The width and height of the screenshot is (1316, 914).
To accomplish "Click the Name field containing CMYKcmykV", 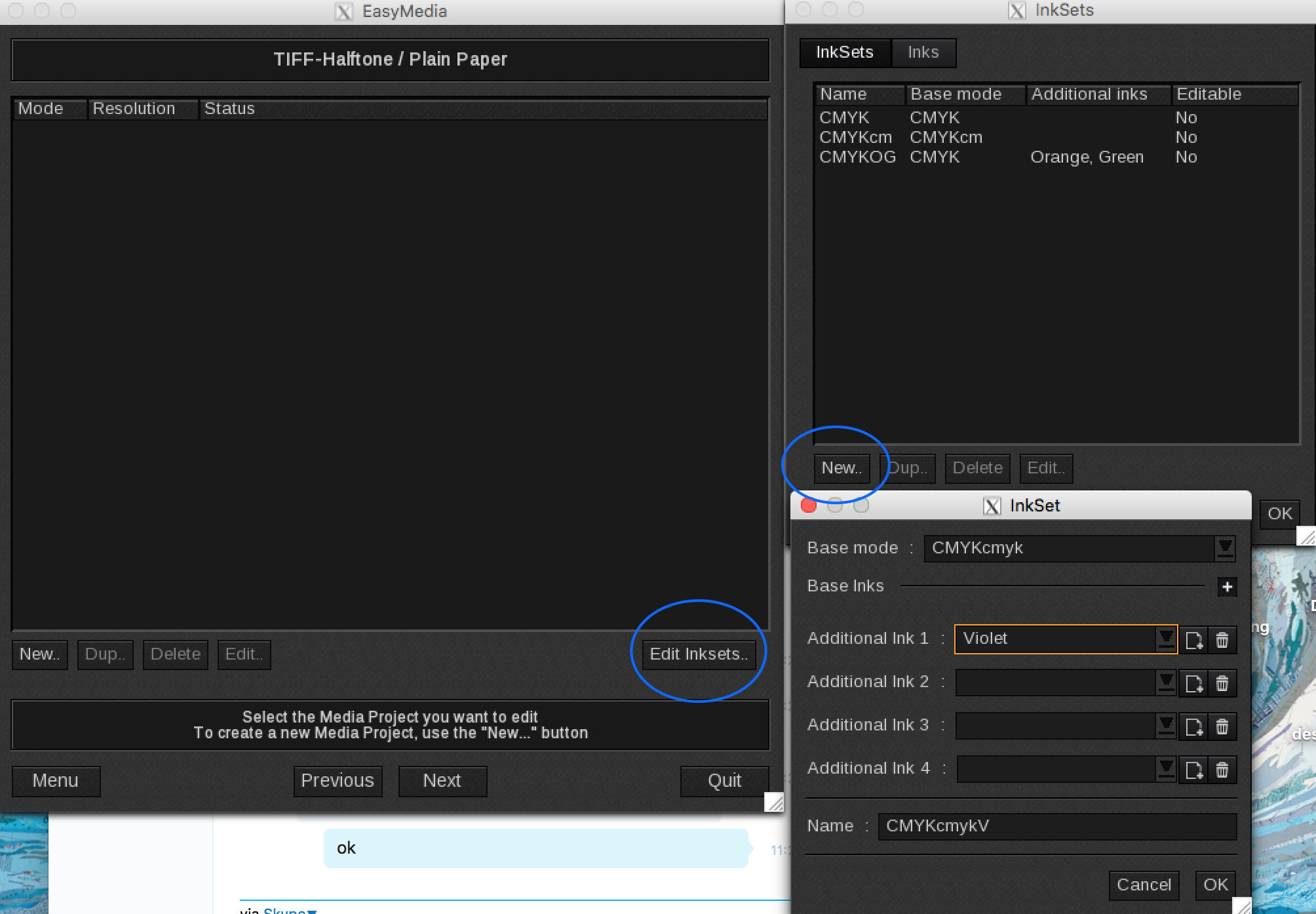I will click(x=1056, y=826).
